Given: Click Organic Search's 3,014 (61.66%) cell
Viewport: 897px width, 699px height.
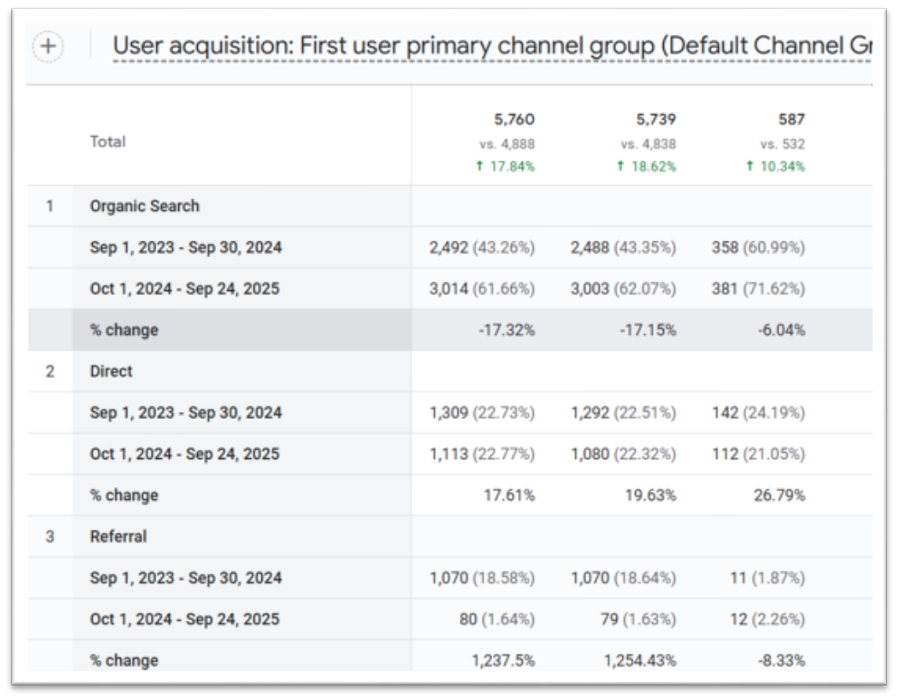Looking at the screenshot, I should [482, 289].
